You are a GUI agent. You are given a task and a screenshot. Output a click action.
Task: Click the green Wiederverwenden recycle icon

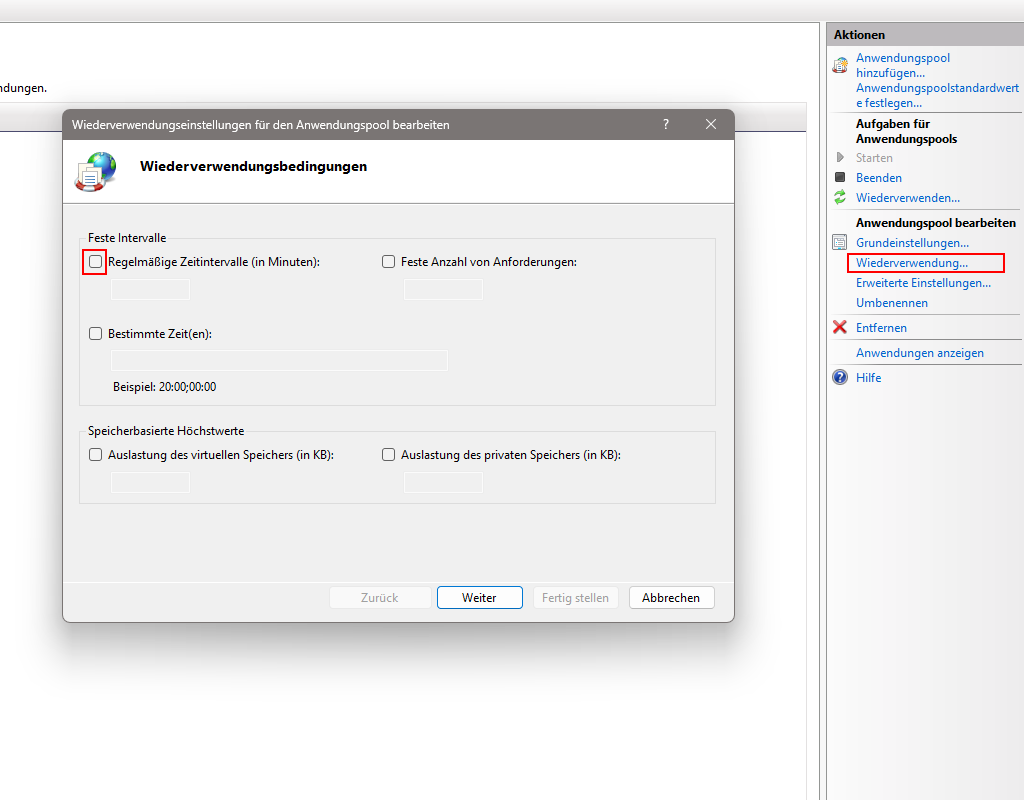[840, 198]
